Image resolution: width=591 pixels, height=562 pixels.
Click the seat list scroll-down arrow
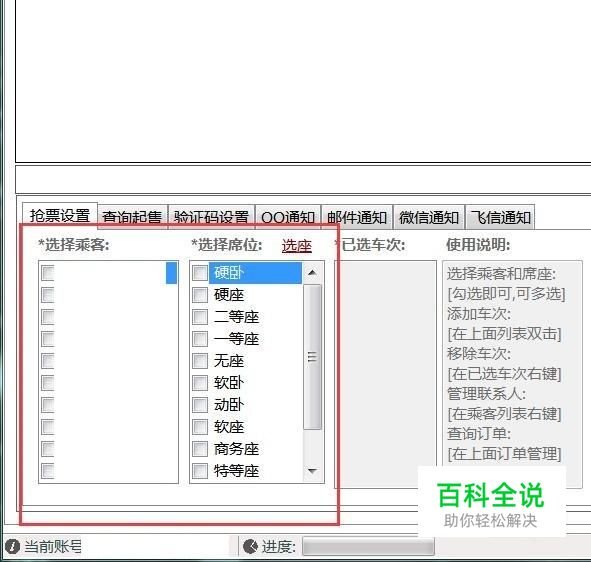pyautogui.click(x=312, y=471)
